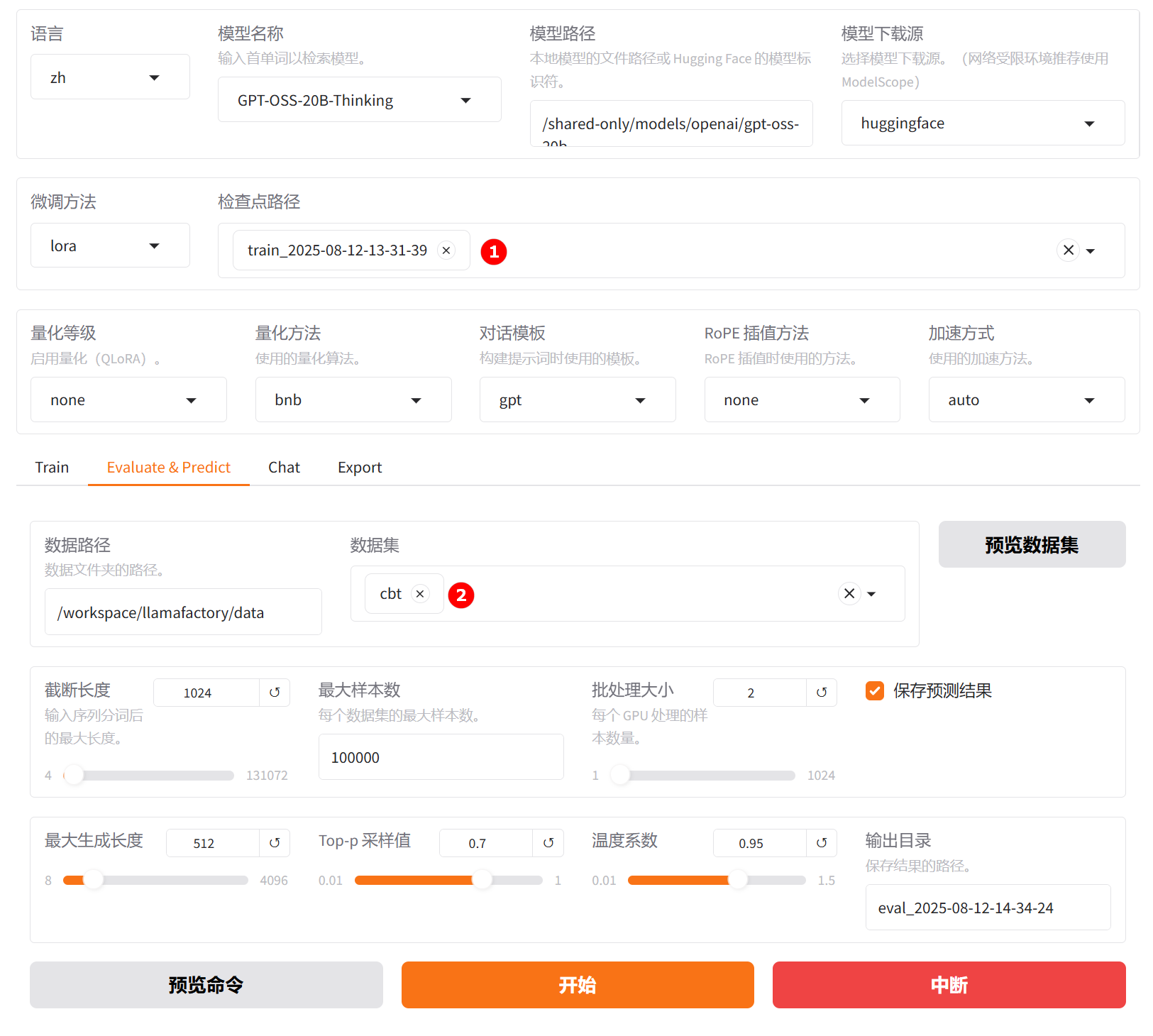Remove the cbt dataset tag
1153x1036 pixels.
click(x=420, y=594)
